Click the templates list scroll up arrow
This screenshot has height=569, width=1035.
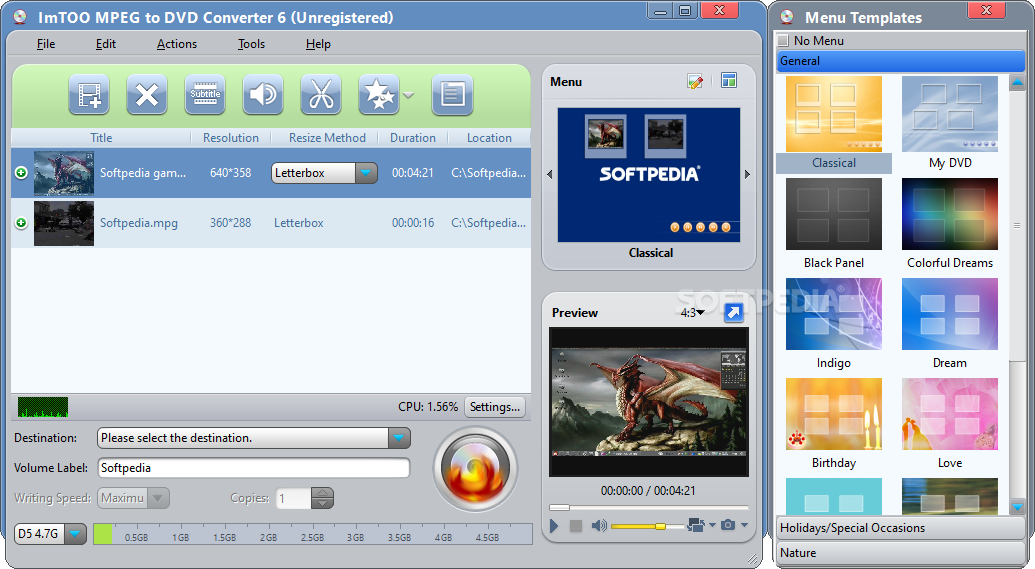tap(1017, 83)
